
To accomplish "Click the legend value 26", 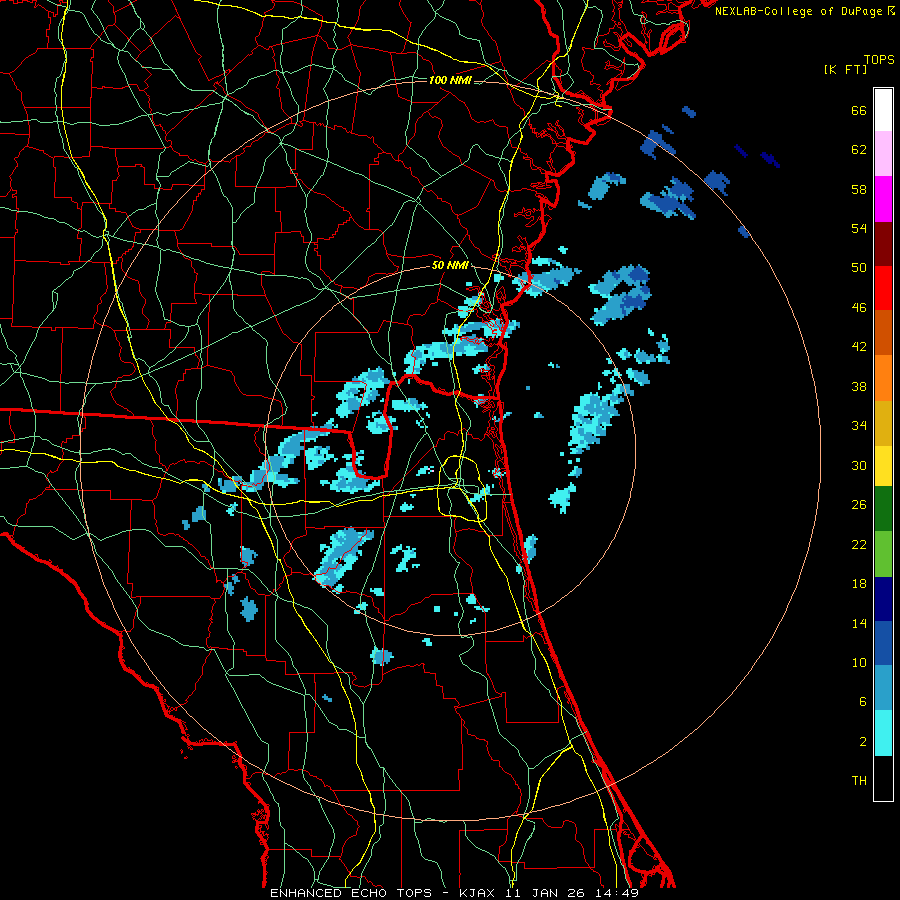I will tap(859, 505).
